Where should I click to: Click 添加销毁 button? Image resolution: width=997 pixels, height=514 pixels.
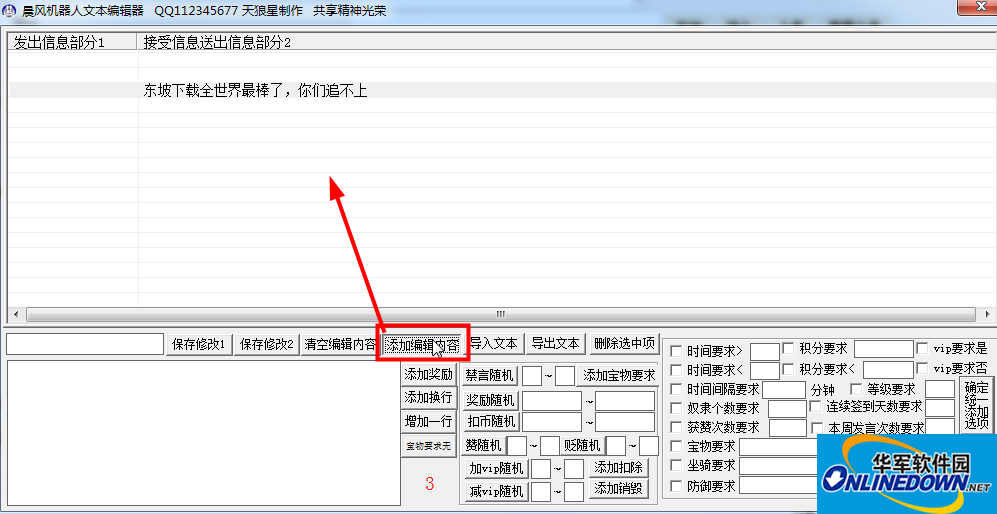619,489
